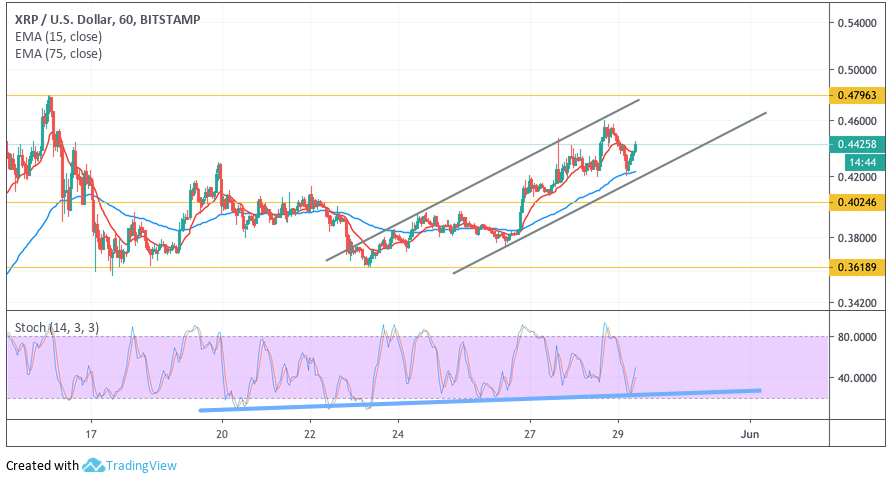Select the Jun date on time axis
This screenshot has width=892, height=483.
point(749,435)
